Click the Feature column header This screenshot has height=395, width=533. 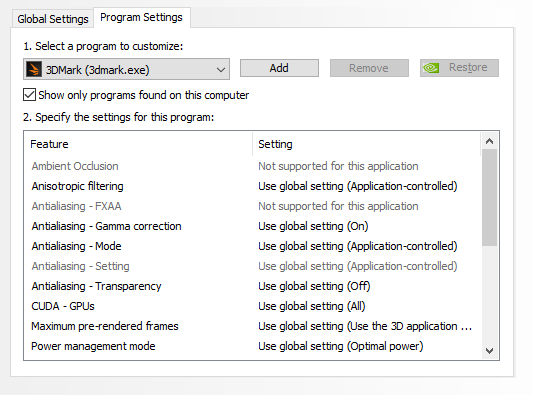[139, 144]
